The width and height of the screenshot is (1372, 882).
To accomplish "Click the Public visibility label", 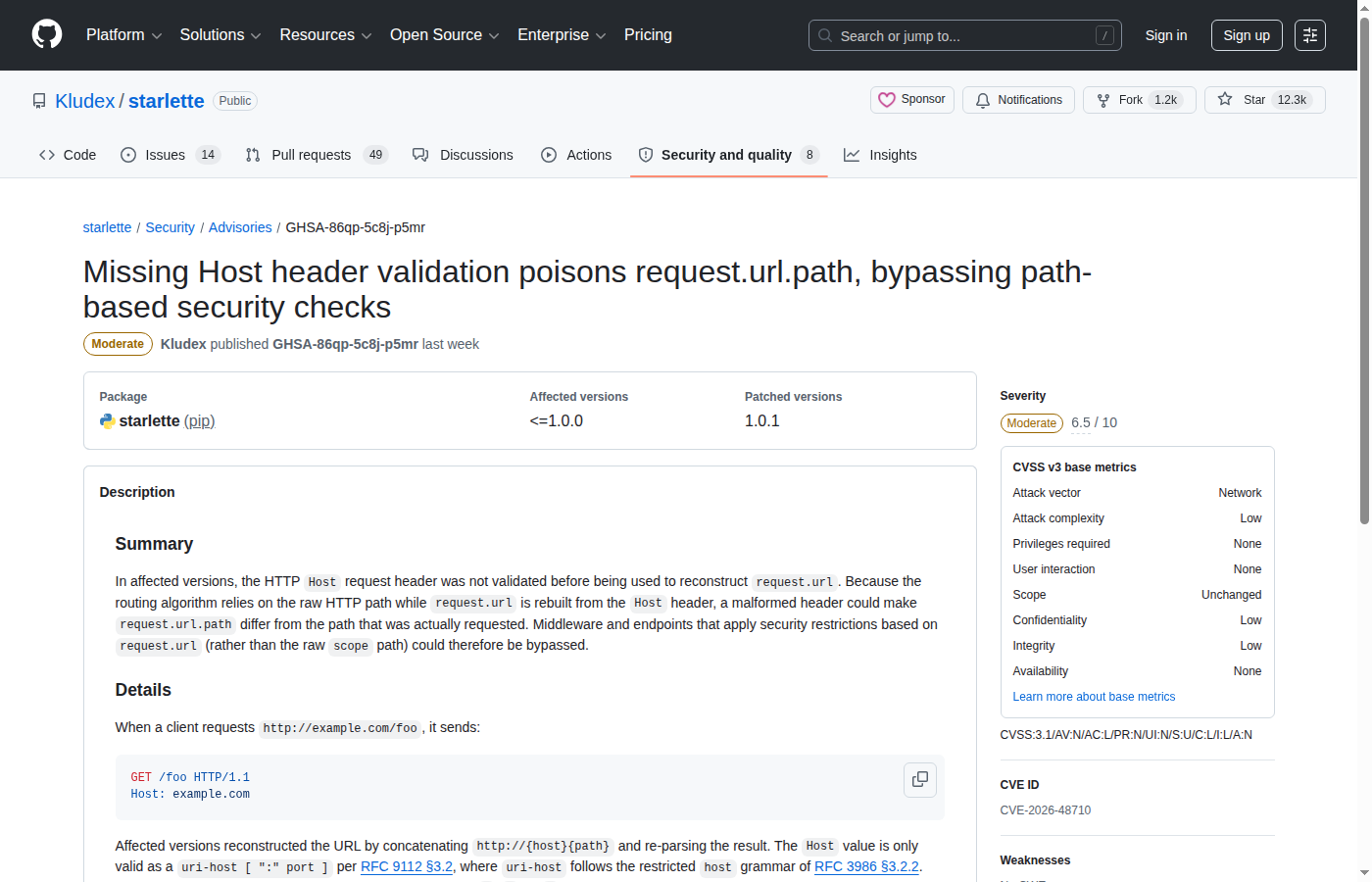I will click(235, 101).
